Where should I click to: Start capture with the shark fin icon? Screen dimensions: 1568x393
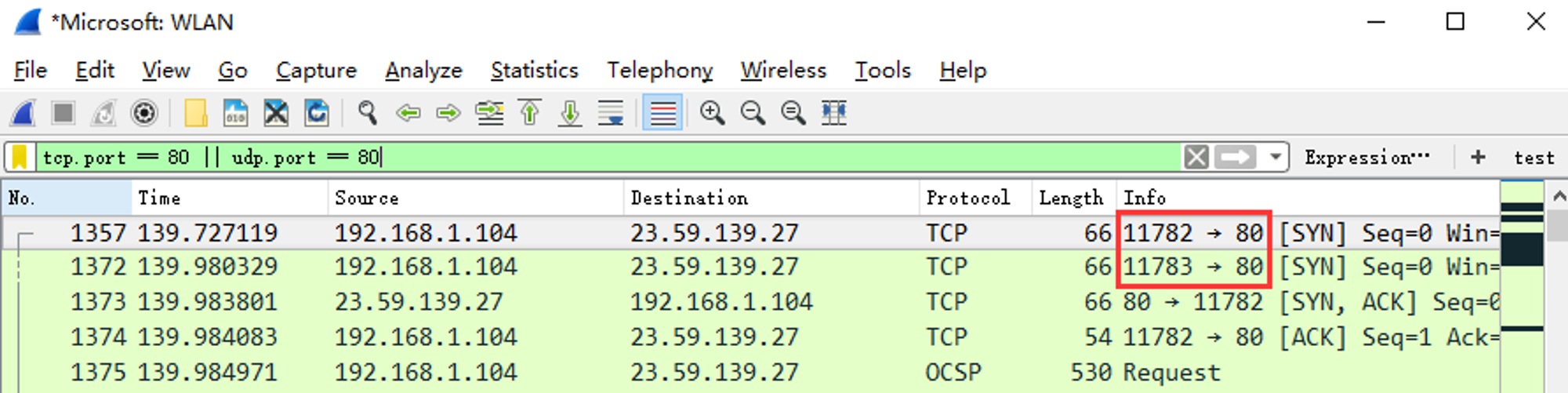coord(23,113)
